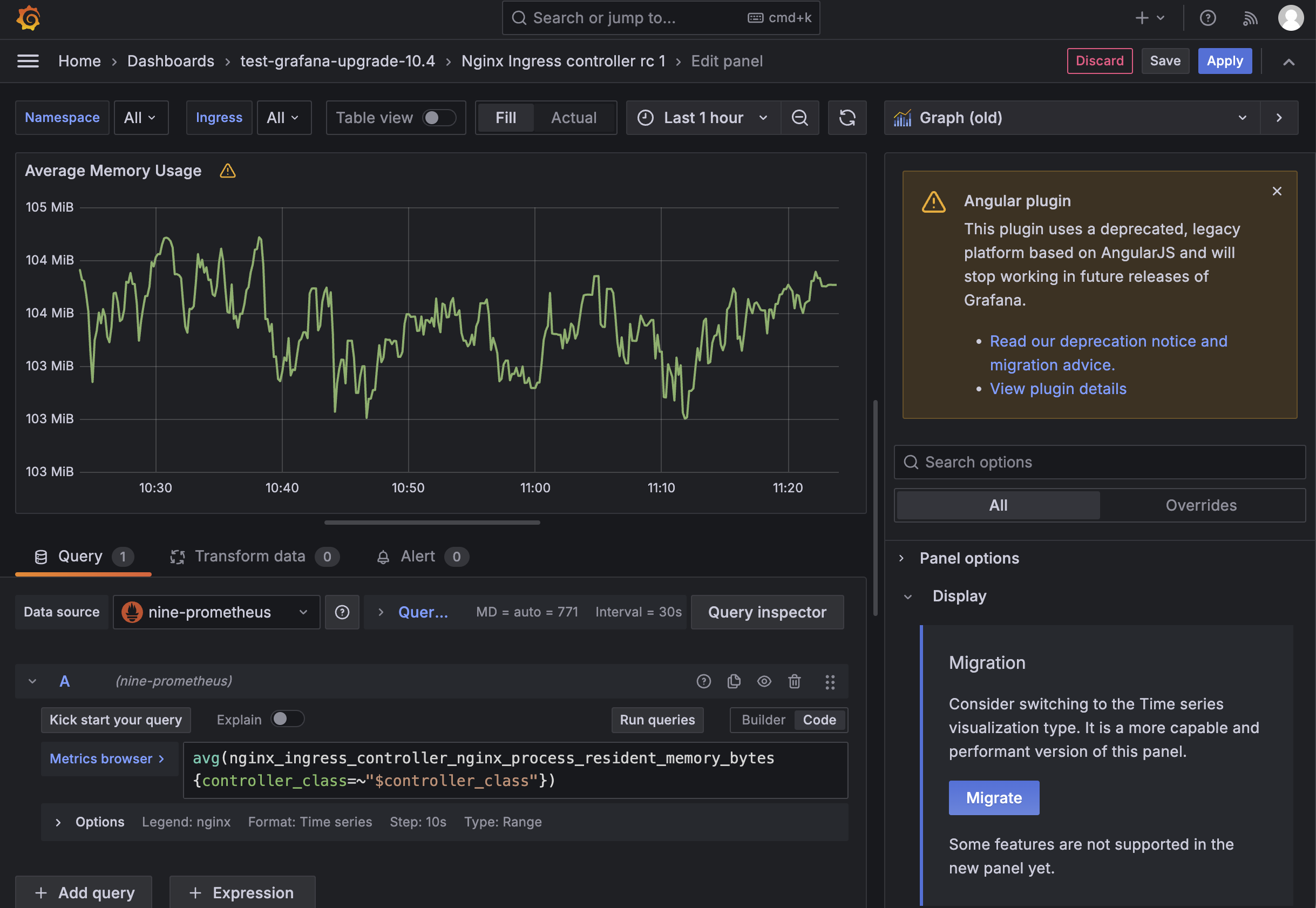Switch to the Query tab
The height and width of the screenshot is (908, 1316).
(x=83, y=557)
